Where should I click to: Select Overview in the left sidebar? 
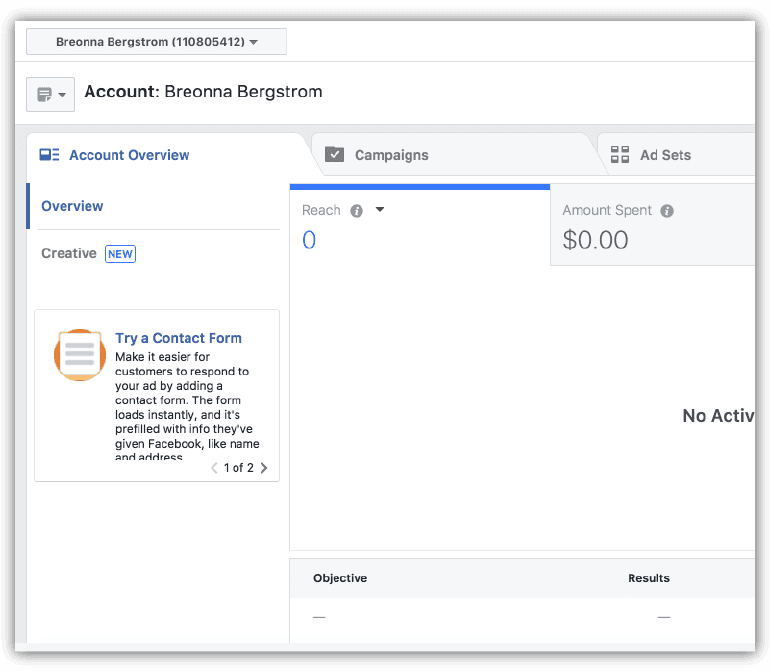coord(72,206)
